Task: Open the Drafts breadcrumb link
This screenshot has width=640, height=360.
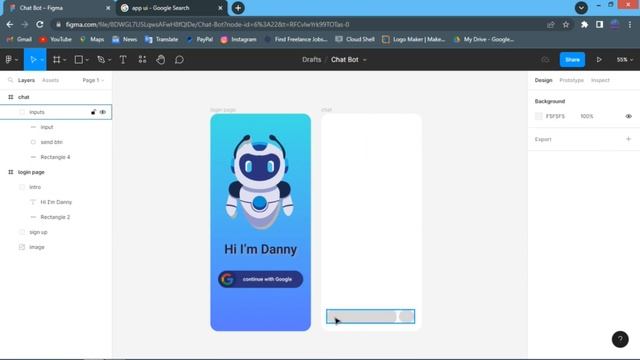Action: click(311, 60)
